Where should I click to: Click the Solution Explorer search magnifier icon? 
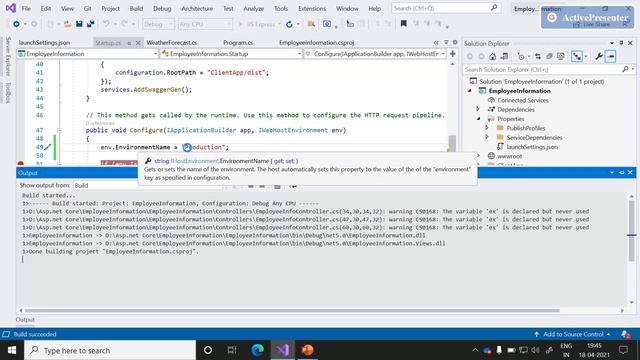tap(625, 69)
